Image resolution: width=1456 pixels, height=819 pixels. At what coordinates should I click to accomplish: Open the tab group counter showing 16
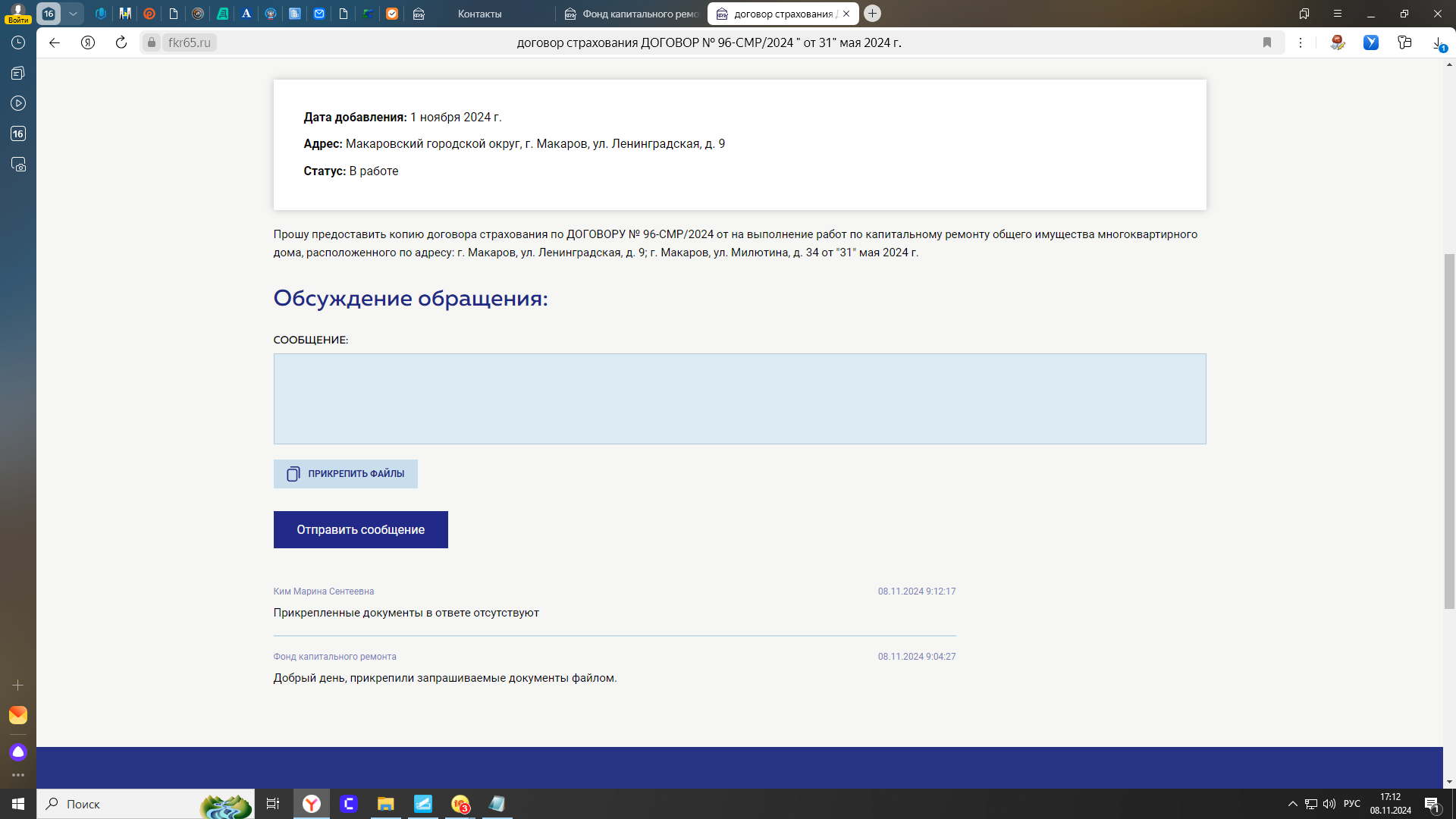pyautogui.click(x=49, y=14)
